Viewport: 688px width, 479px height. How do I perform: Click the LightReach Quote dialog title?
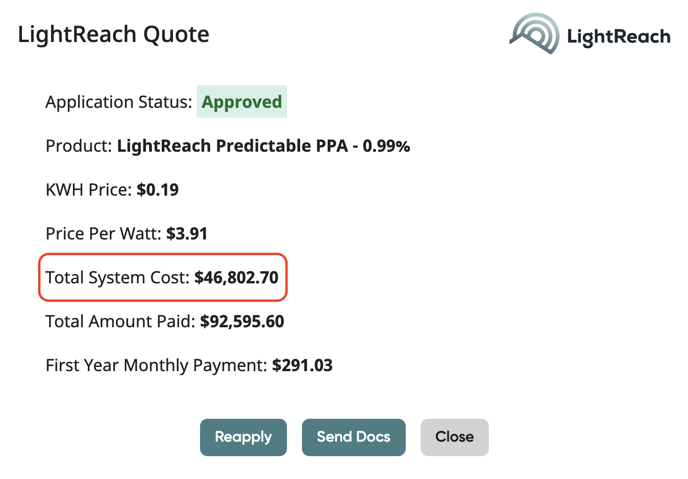[x=114, y=34]
